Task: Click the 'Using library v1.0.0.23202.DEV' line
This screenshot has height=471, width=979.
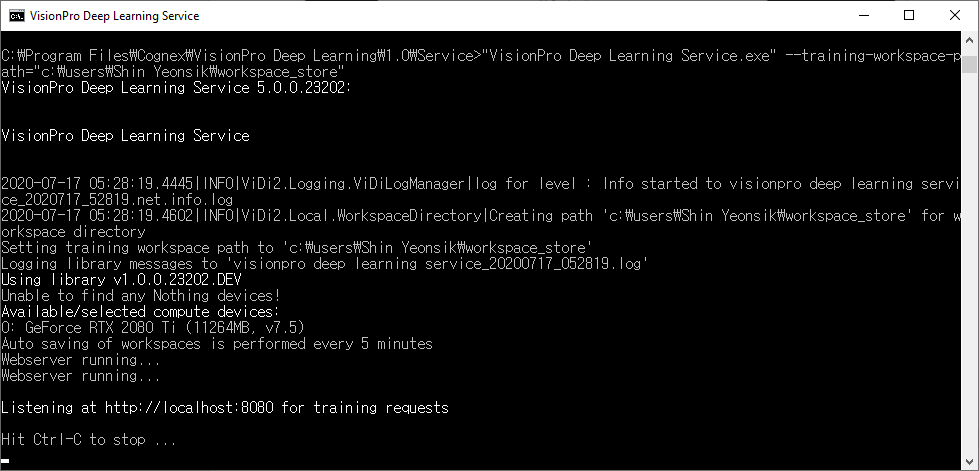Action: pos(121,279)
